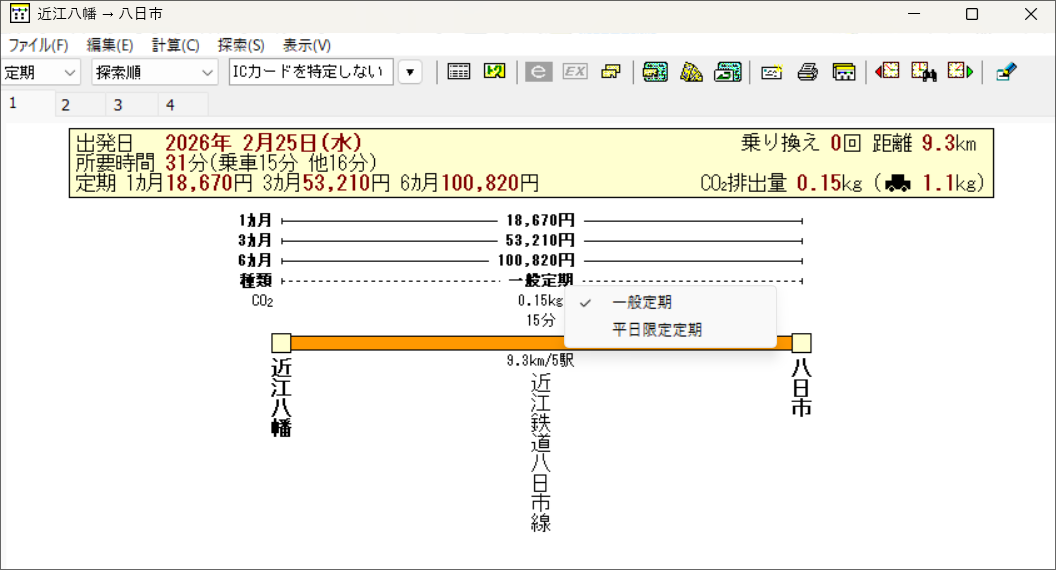Choose 平日限定定期 in the popup menu
The width and height of the screenshot is (1056, 570).
[x=670, y=329]
